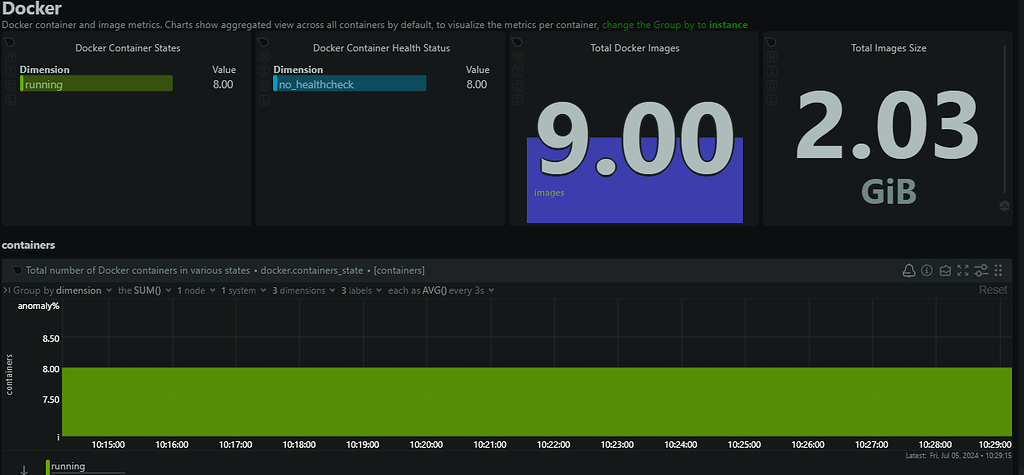
Task: Open chart settings sliders icon
Action: tap(981, 270)
